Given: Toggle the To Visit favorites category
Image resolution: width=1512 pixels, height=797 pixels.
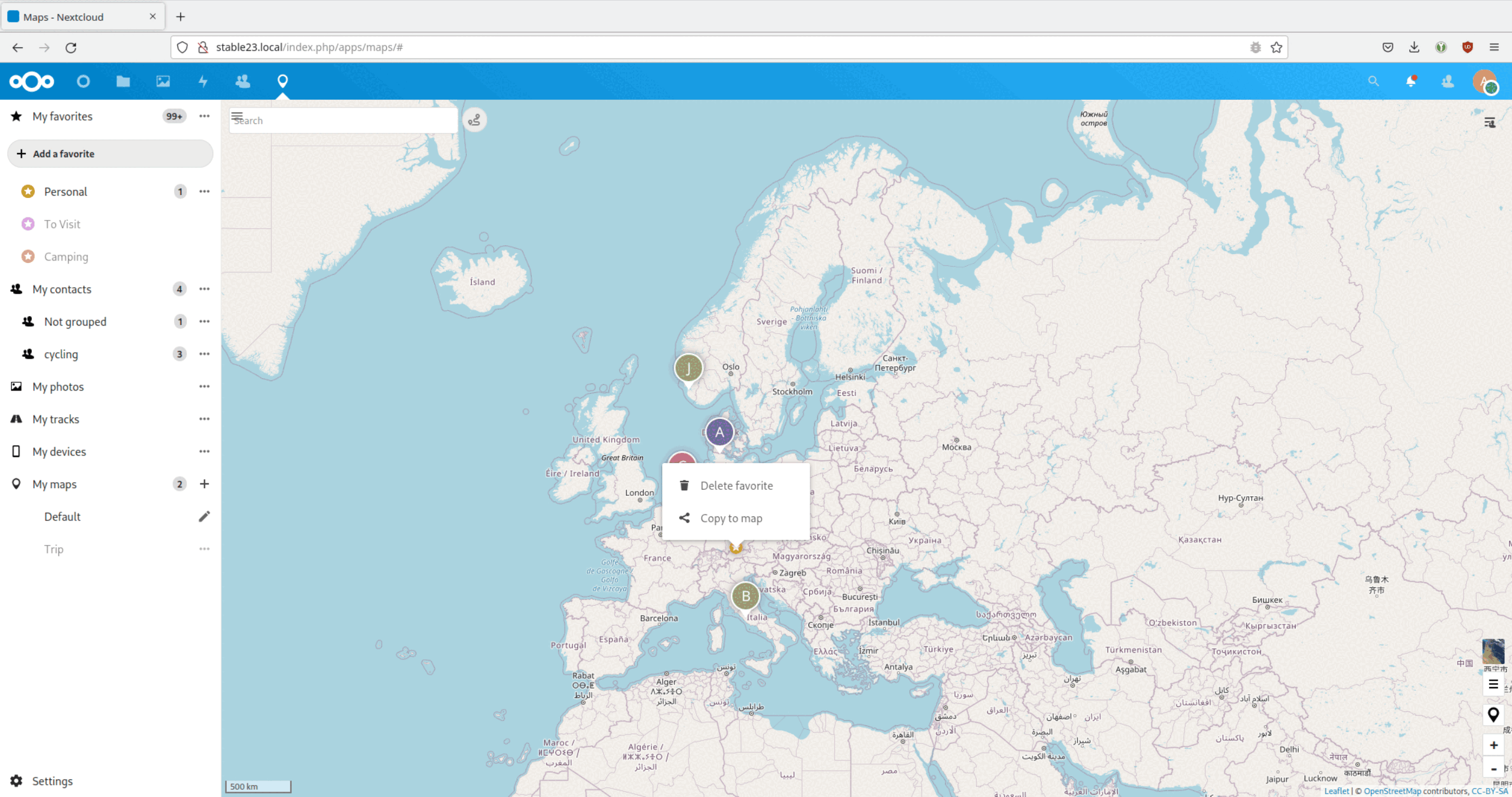Looking at the screenshot, I should coord(62,224).
